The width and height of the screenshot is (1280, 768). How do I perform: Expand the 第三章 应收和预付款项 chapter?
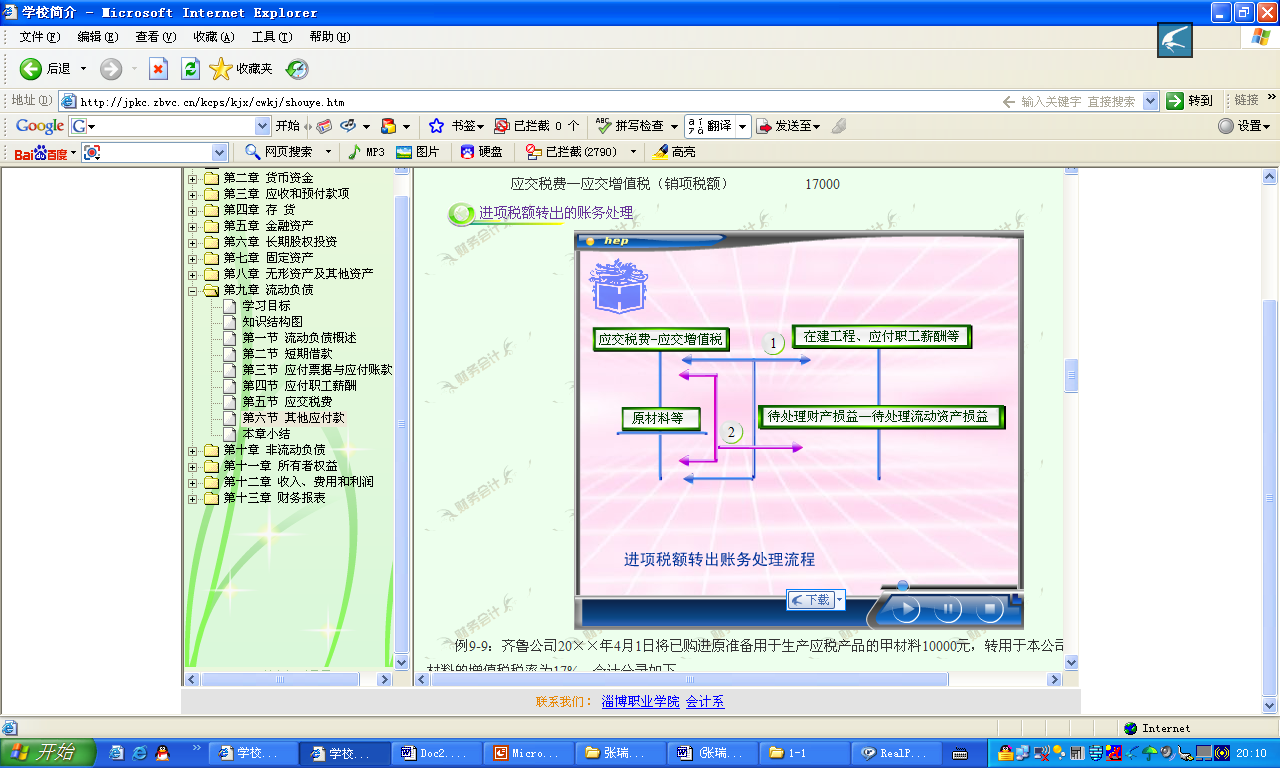192,194
